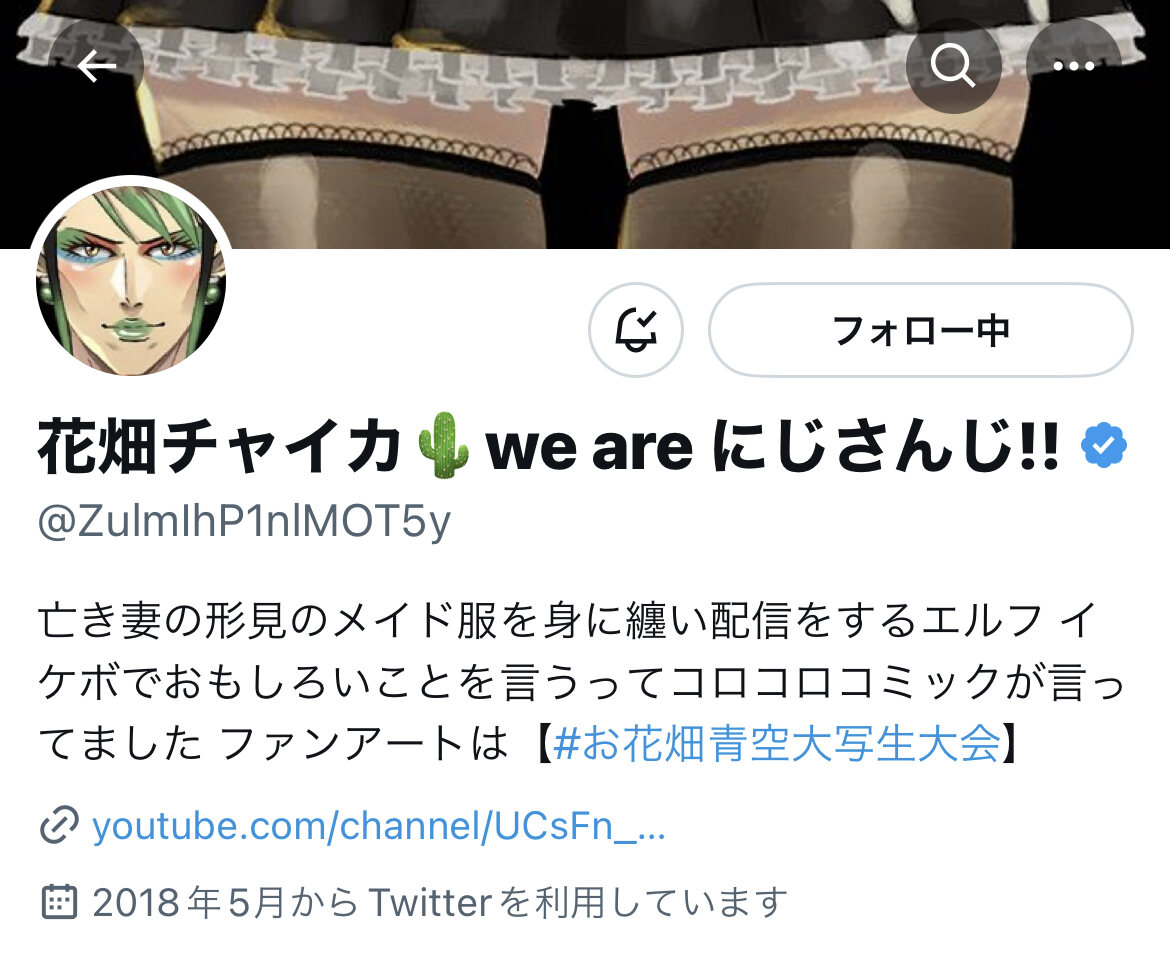Toggle the notification bell for this account
The width and height of the screenshot is (1170, 965).
pos(636,329)
